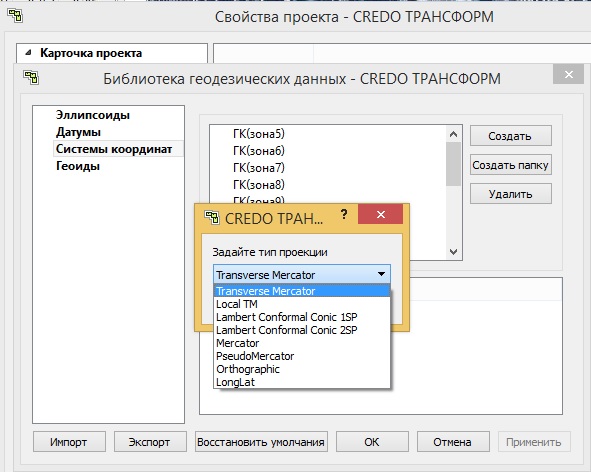Choose LongLat projection option
The width and height of the screenshot is (591, 472).
click(302, 382)
